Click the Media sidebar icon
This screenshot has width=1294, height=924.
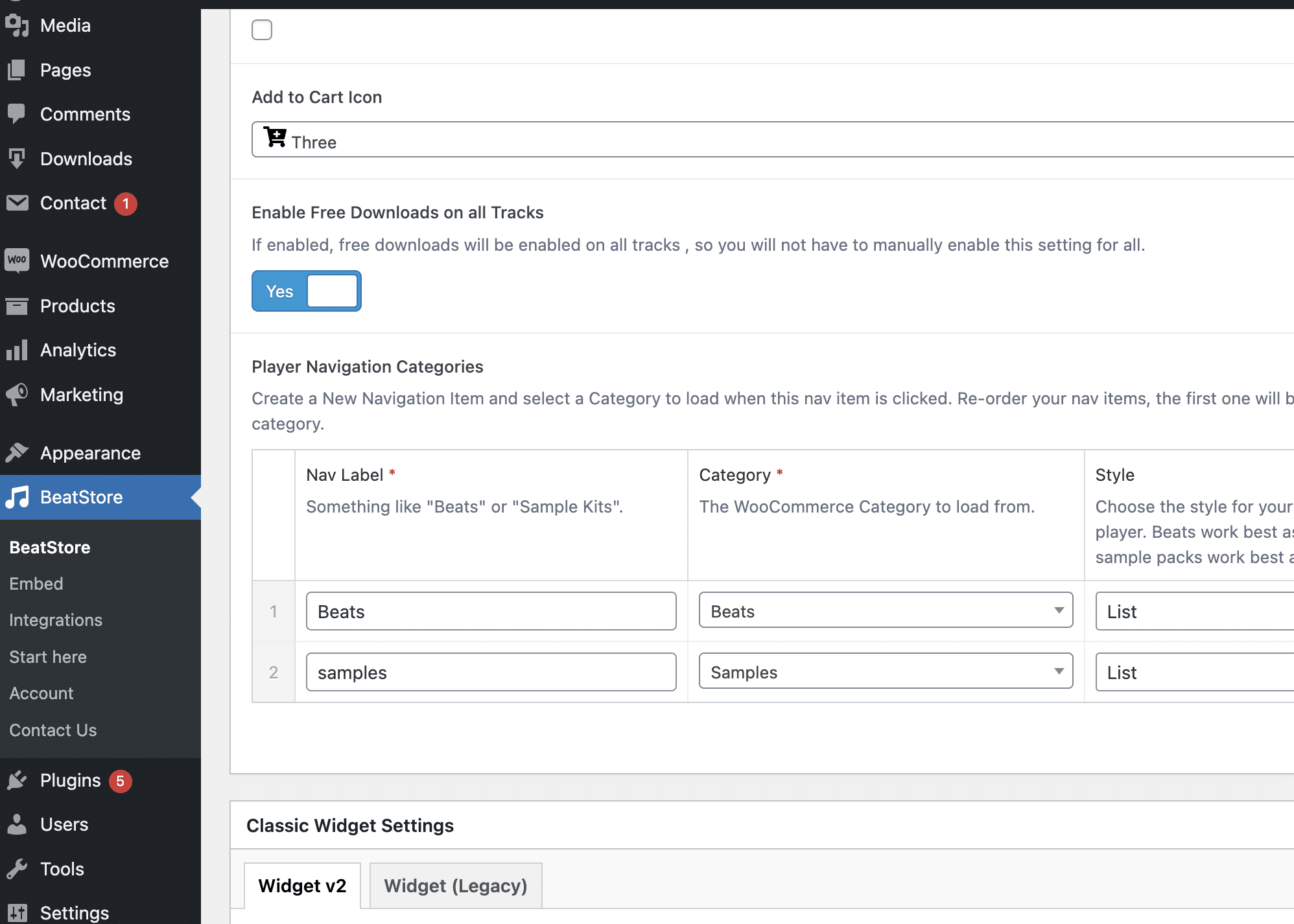tap(17, 25)
